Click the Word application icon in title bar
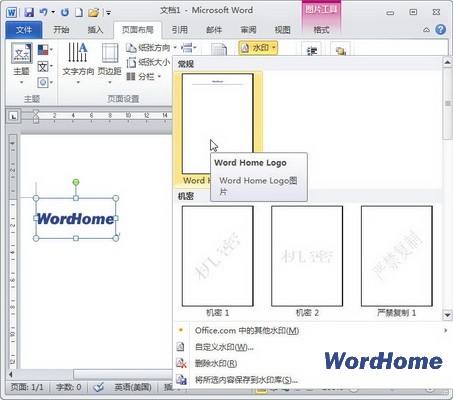The height and width of the screenshot is (400, 453). 11,13
